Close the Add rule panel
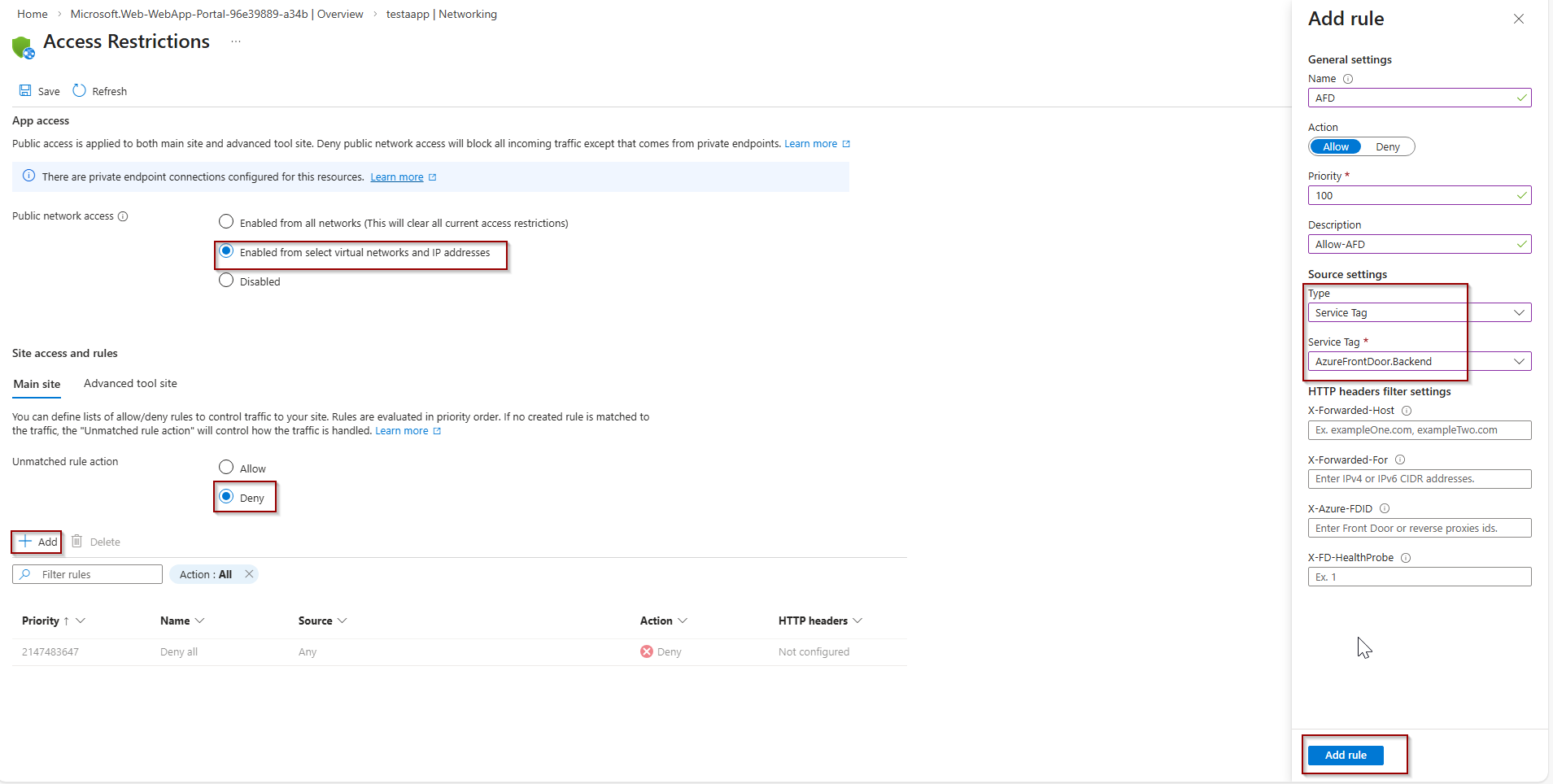The image size is (1553, 784). point(1519,19)
